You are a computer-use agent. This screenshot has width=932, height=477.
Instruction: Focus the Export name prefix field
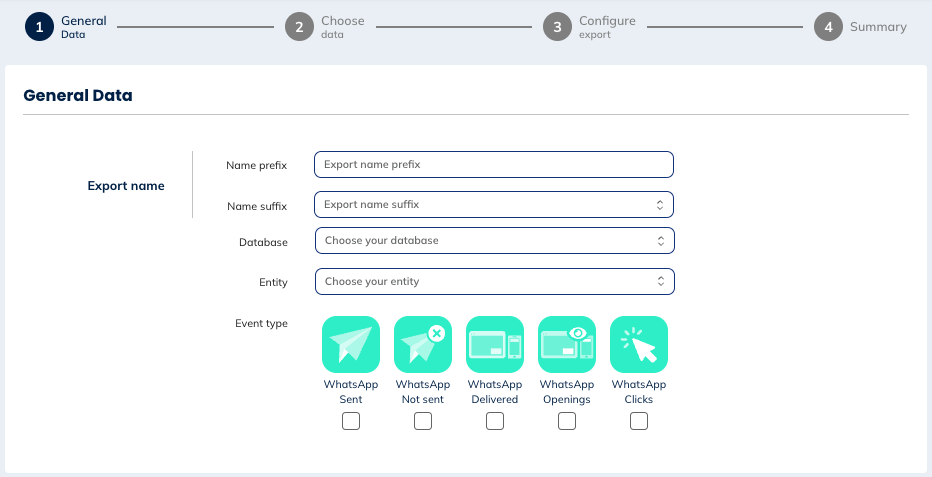point(494,165)
